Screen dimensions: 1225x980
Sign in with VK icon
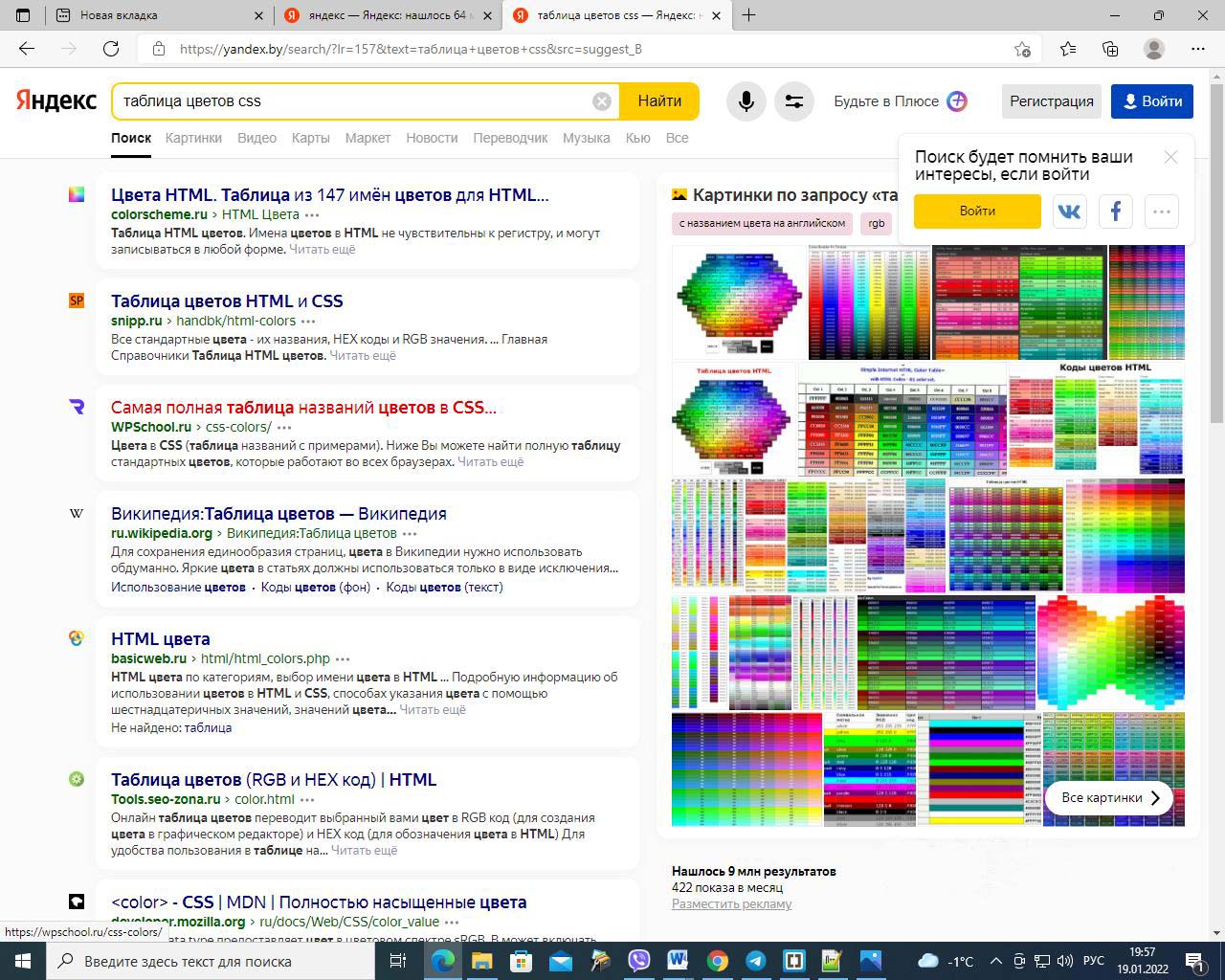coord(1069,212)
